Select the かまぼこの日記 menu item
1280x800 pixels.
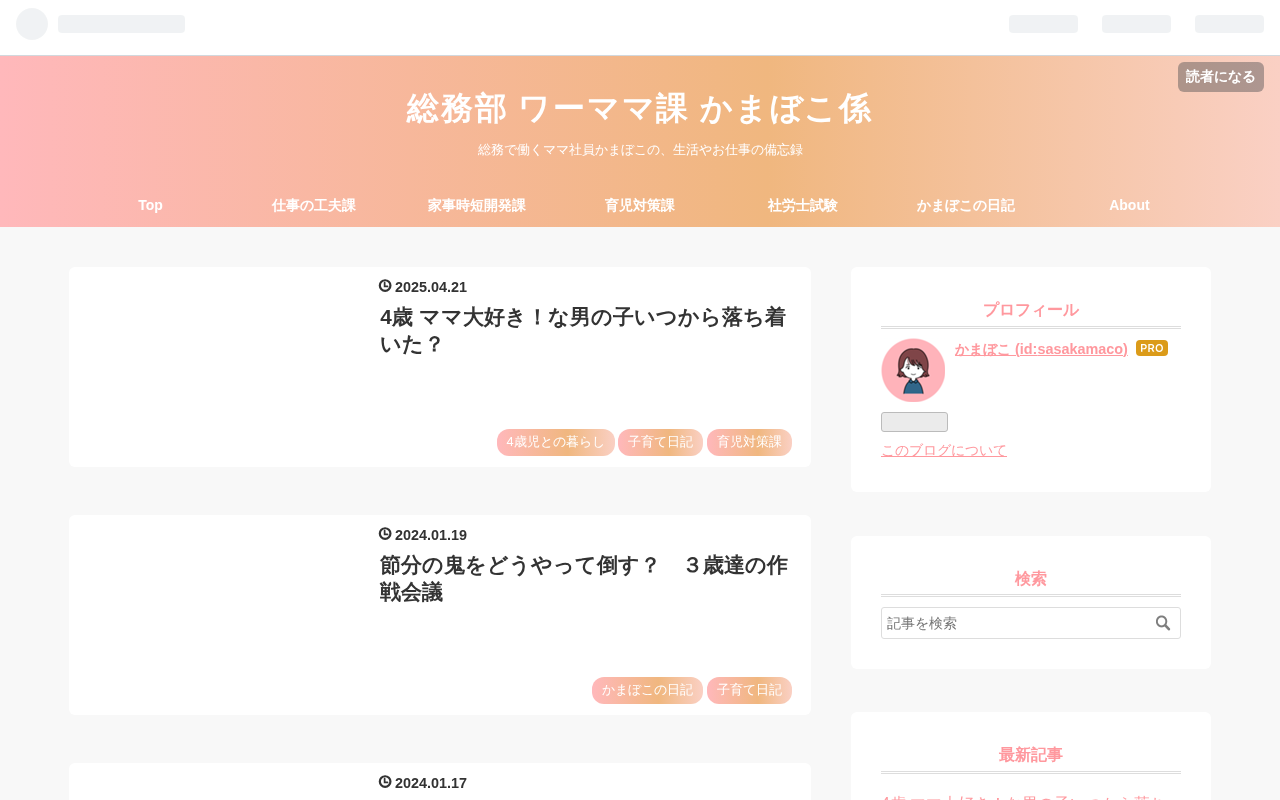click(x=966, y=205)
